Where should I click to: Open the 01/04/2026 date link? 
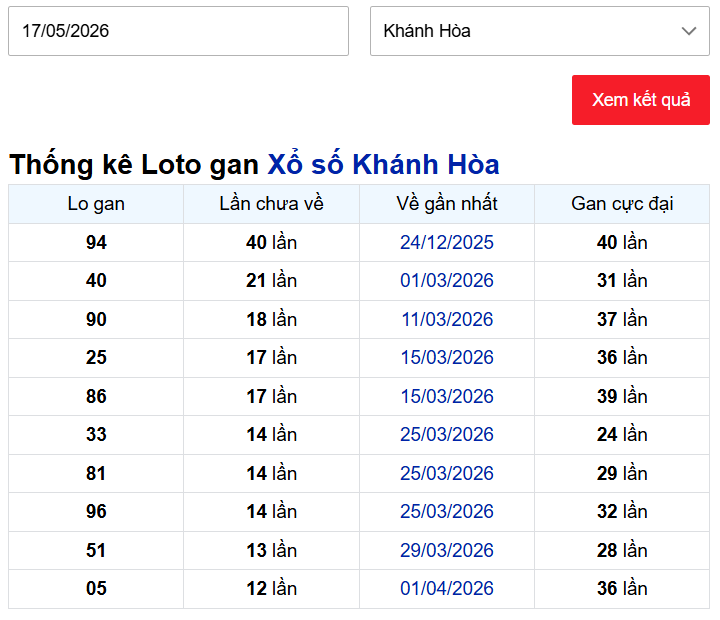[447, 589]
